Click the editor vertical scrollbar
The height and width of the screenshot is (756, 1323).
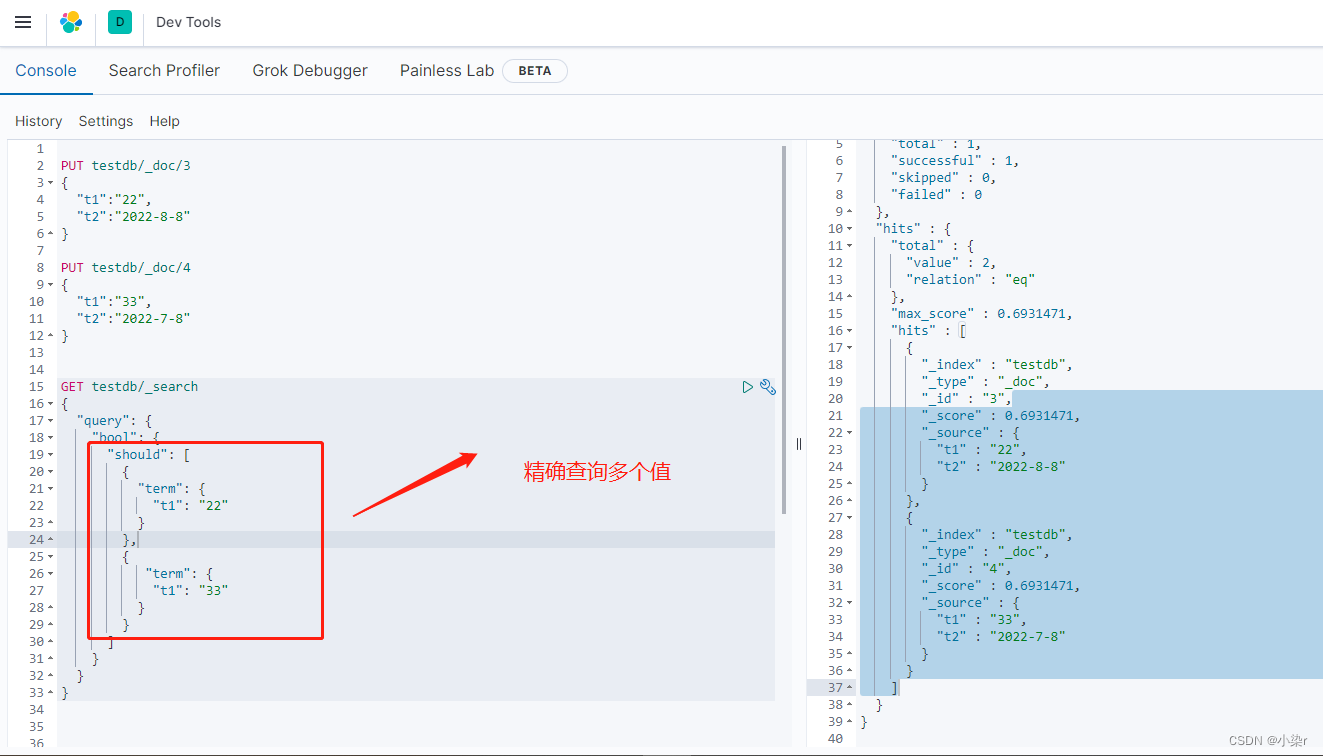pos(784,330)
